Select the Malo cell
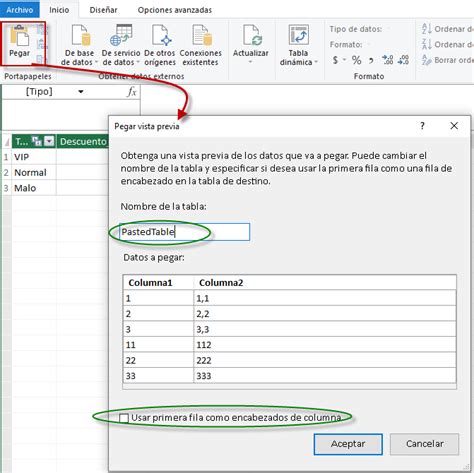The image size is (474, 473). pyautogui.click(x=34, y=188)
